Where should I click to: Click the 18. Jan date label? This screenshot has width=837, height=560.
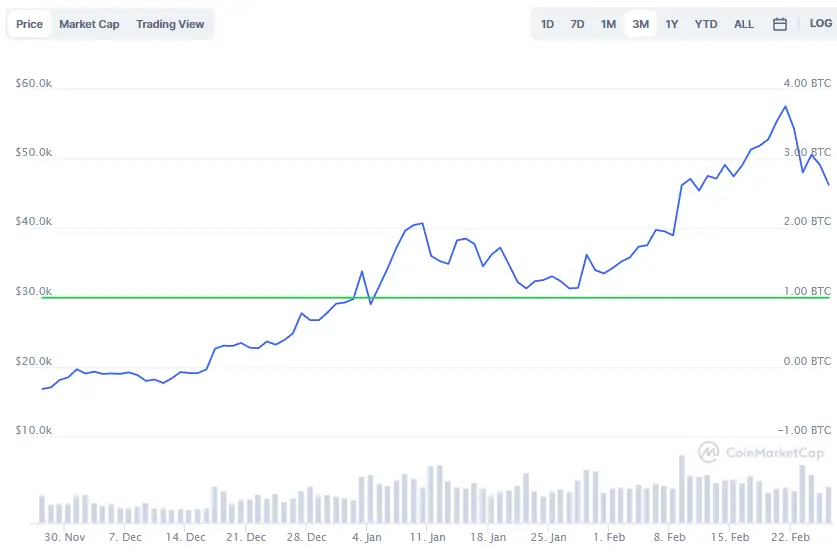pyautogui.click(x=488, y=538)
